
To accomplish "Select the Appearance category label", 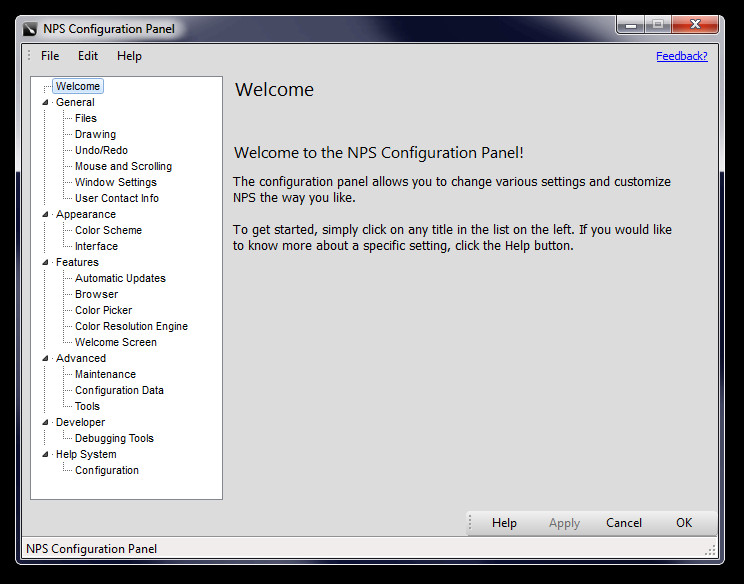I will pyautogui.click(x=85, y=214).
